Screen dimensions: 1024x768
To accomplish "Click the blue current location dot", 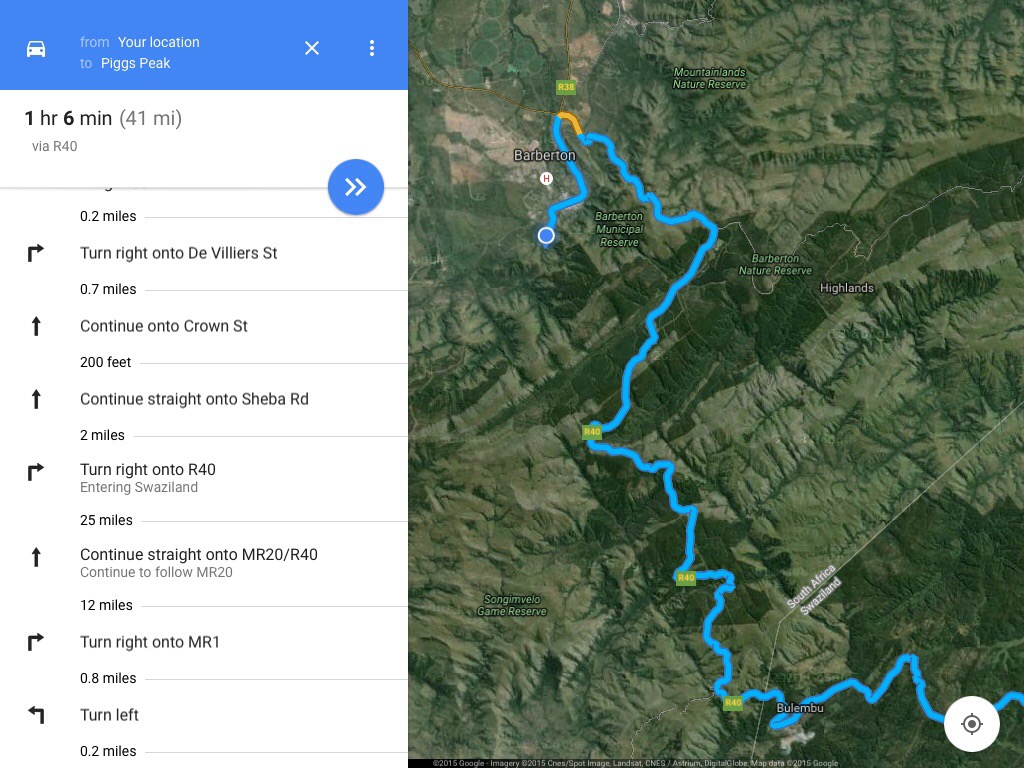I will [x=546, y=236].
